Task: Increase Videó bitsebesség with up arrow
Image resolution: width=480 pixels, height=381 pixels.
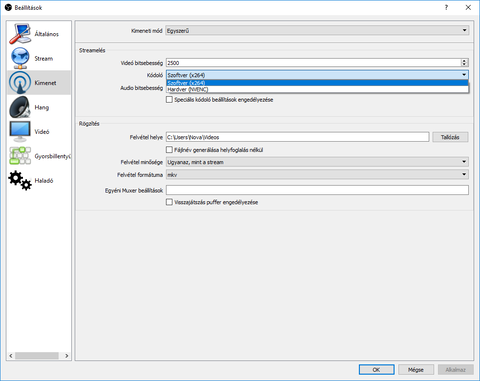Action: click(x=464, y=61)
